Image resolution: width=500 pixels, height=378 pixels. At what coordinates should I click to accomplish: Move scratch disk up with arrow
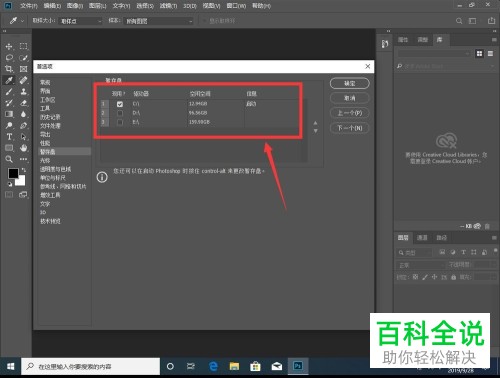[315, 123]
